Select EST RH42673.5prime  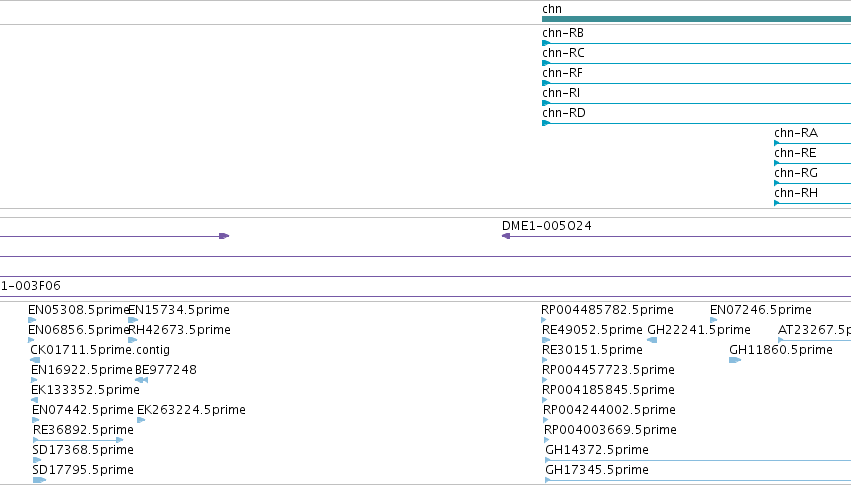tap(180, 330)
